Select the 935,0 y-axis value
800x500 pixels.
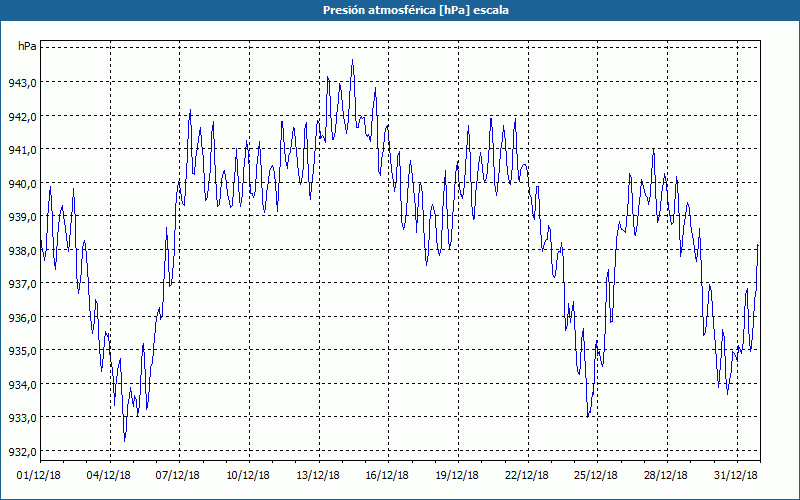pyautogui.click(x=22, y=351)
